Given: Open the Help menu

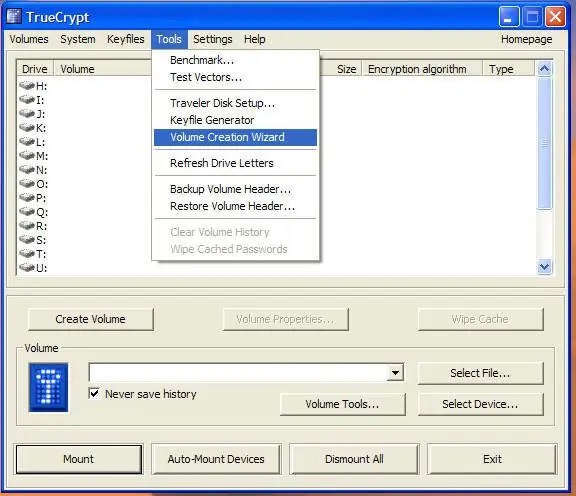Looking at the screenshot, I should (x=255, y=39).
